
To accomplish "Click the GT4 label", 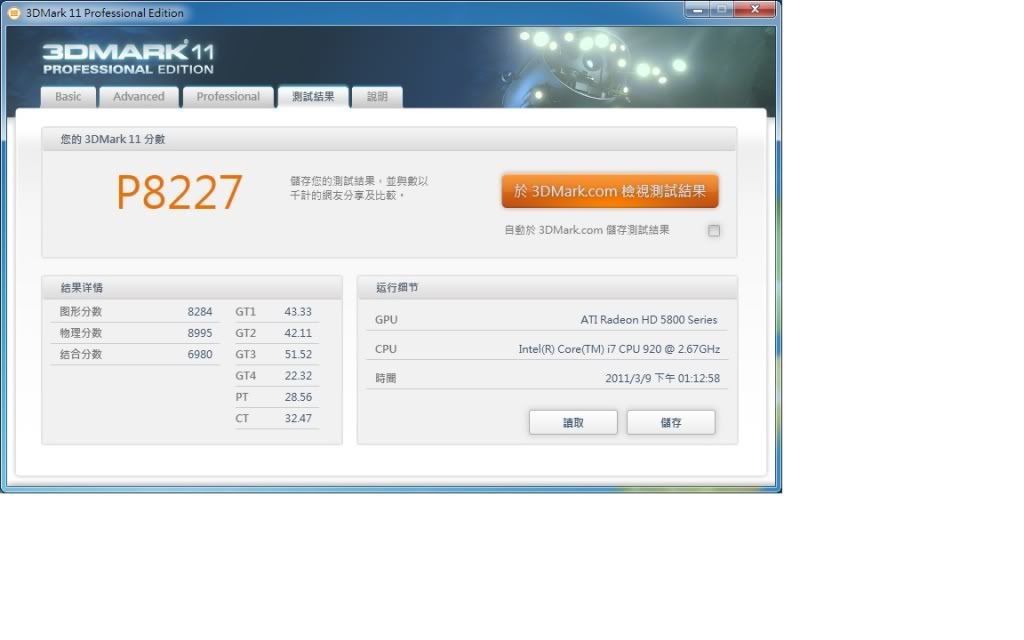I will click(x=246, y=376).
